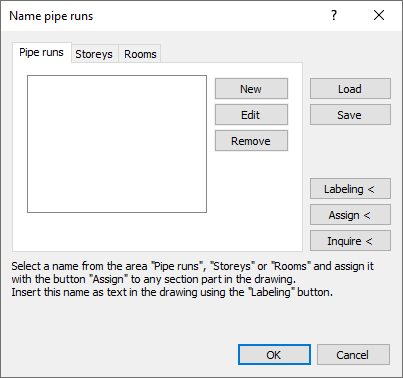Confirm the dialog with OK
The width and height of the screenshot is (403, 378).
pyautogui.click(x=274, y=355)
